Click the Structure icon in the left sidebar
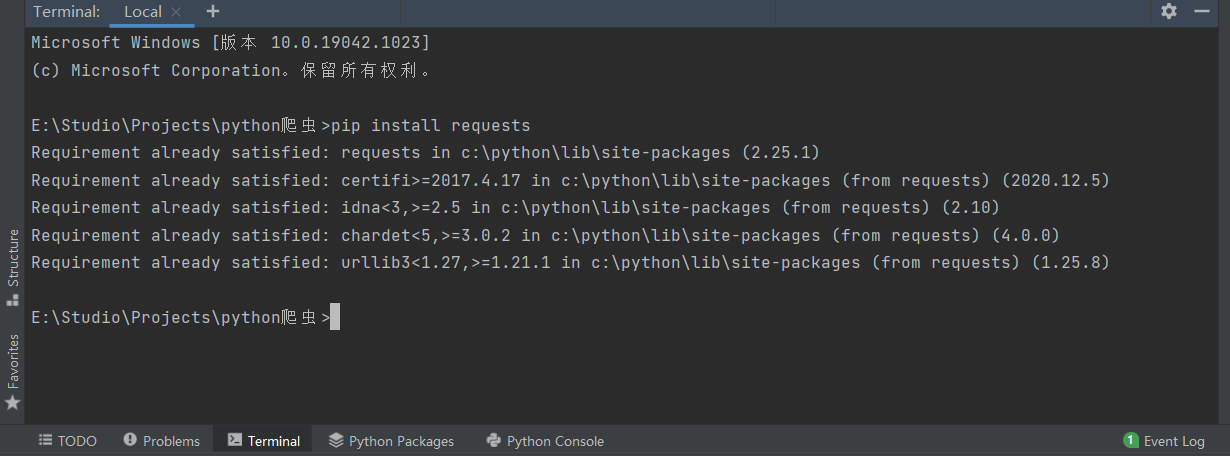The image size is (1230, 456). click(13, 298)
